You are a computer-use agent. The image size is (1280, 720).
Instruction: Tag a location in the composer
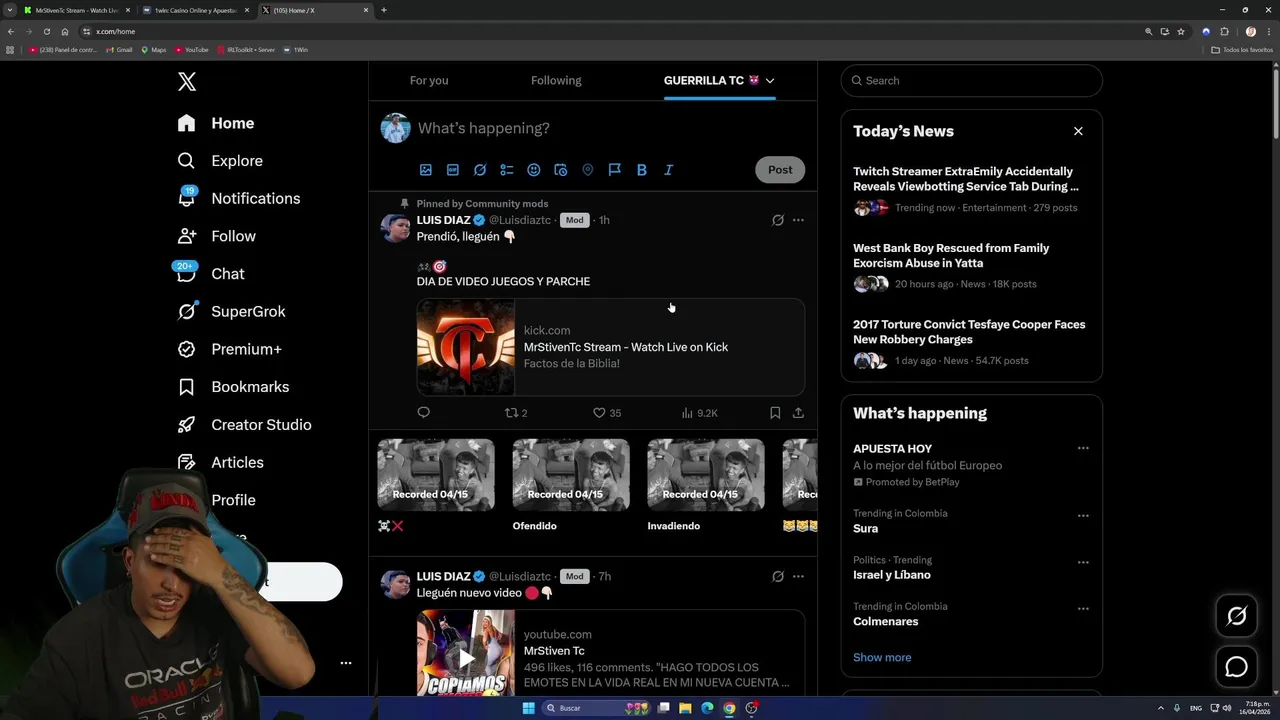pos(588,170)
